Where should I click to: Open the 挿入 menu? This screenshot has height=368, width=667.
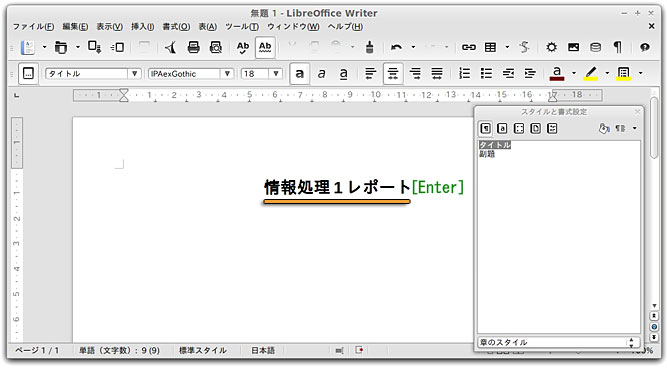[143, 27]
